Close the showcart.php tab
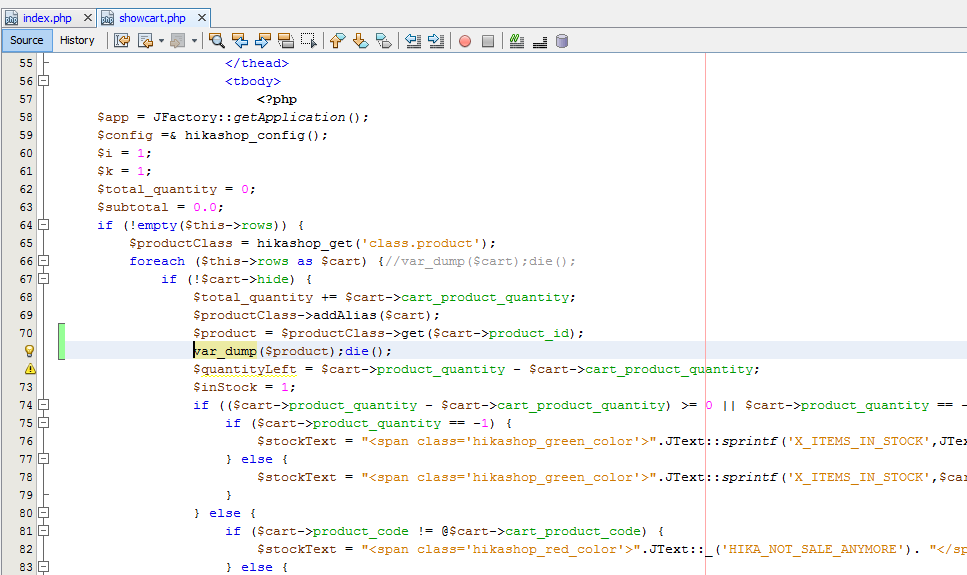The width and height of the screenshot is (967, 575). click(x=202, y=18)
